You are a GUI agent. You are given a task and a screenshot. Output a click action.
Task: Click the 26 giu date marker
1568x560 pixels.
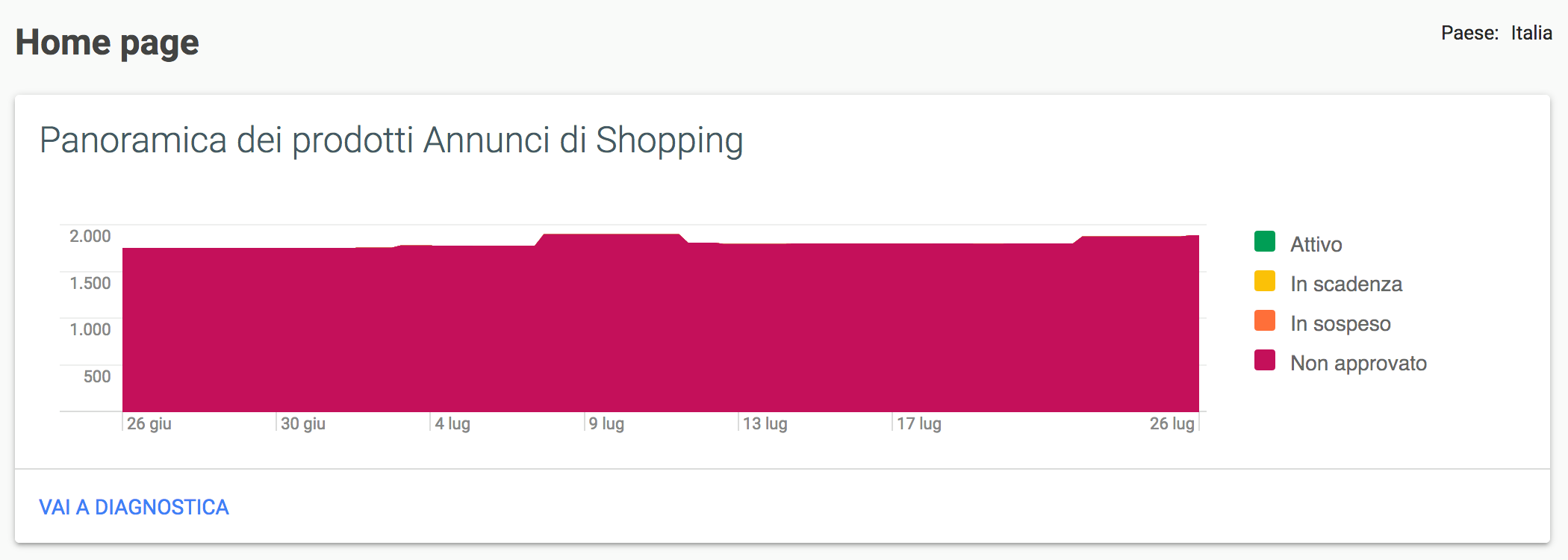click(149, 423)
